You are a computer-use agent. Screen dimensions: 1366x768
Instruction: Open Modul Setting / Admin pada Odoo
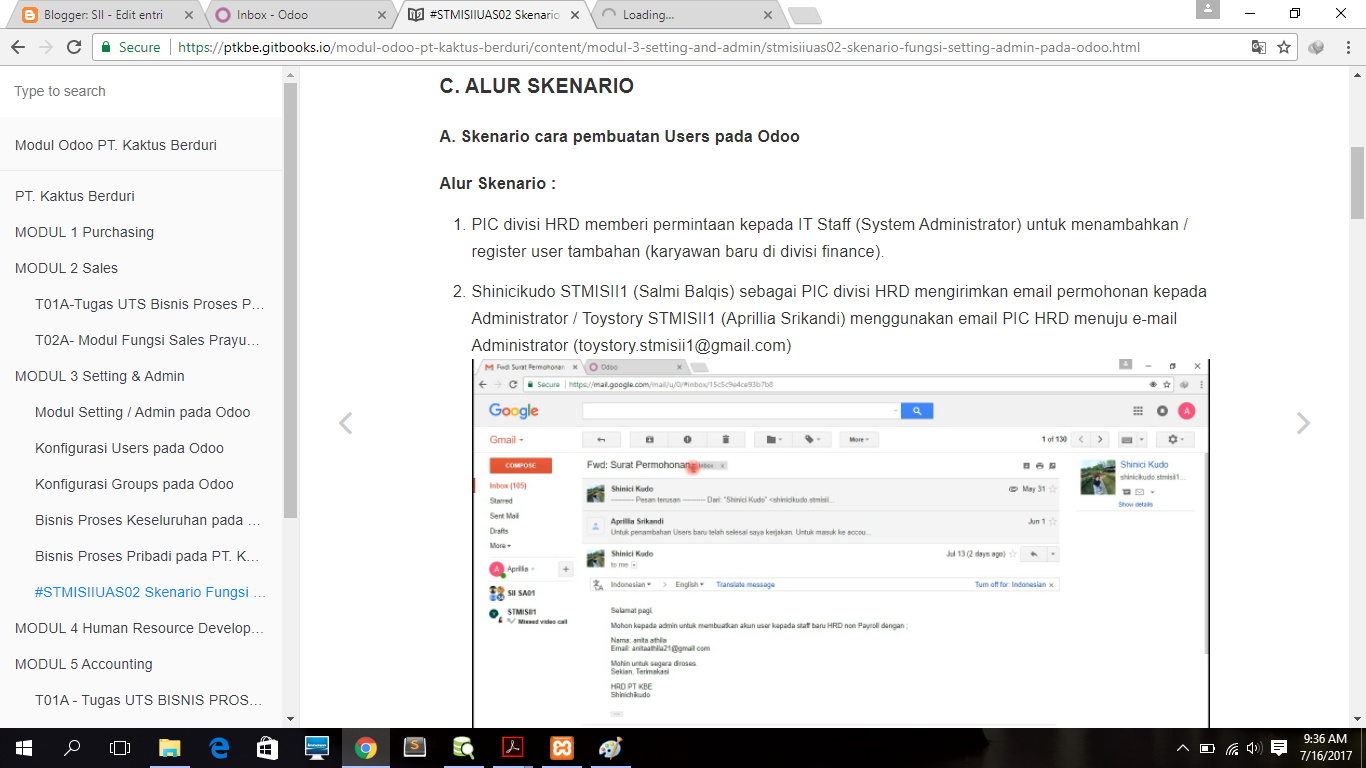143,412
